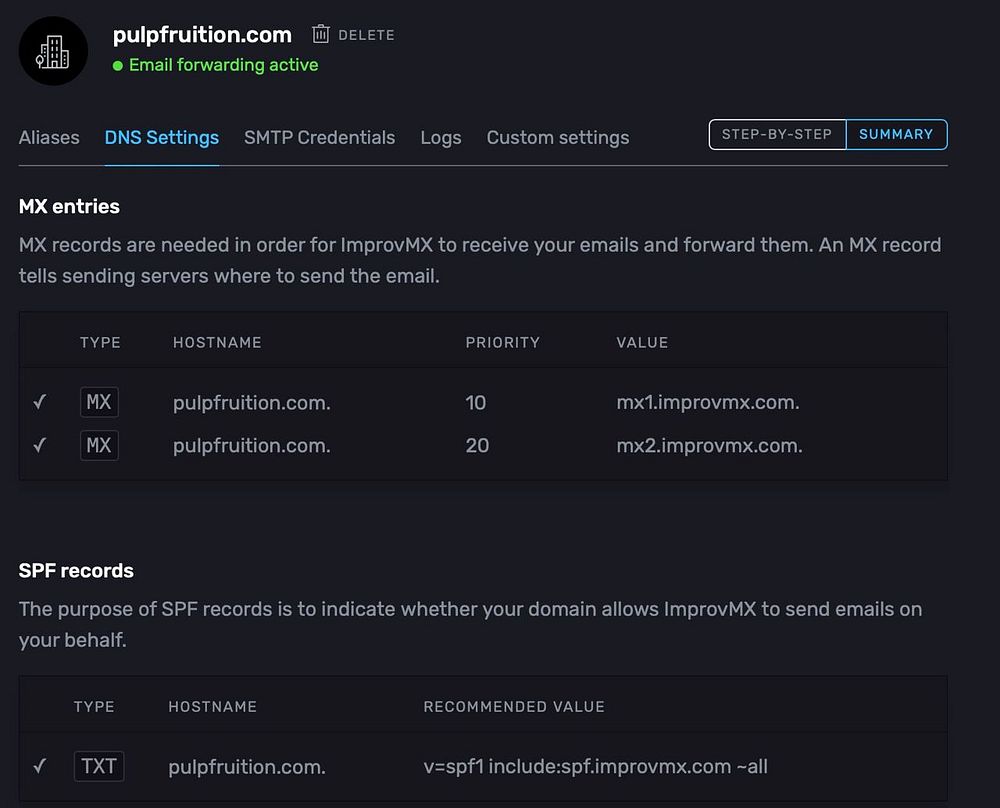Select the DNS Settings tab

pyautogui.click(x=162, y=138)
